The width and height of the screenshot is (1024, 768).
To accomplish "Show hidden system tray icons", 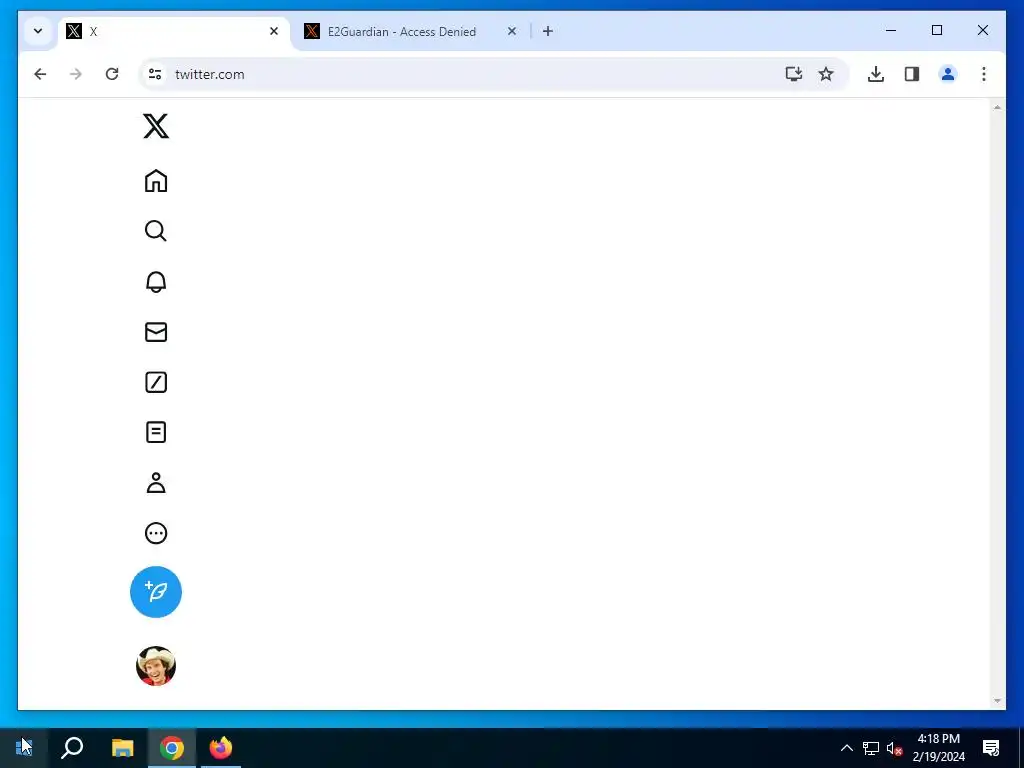I will click(x=846, y=748).
